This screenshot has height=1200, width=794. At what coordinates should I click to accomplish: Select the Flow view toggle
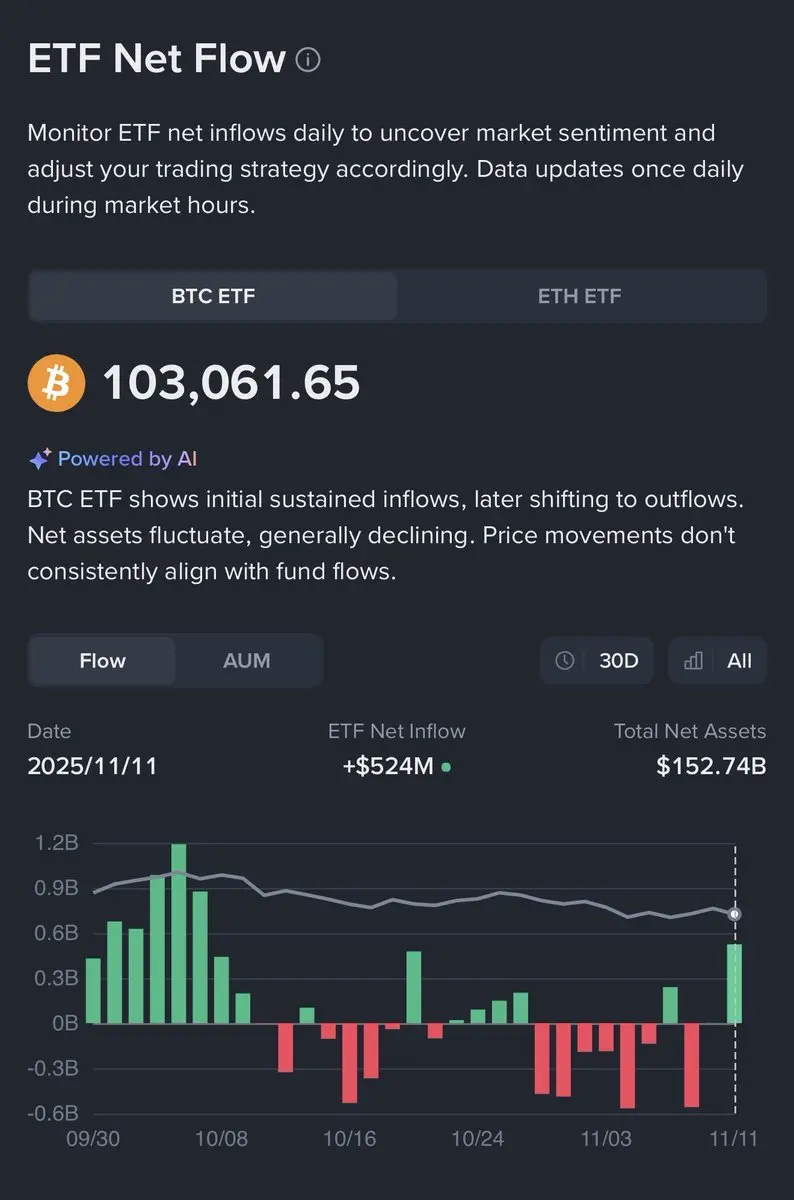click(102, 661)
